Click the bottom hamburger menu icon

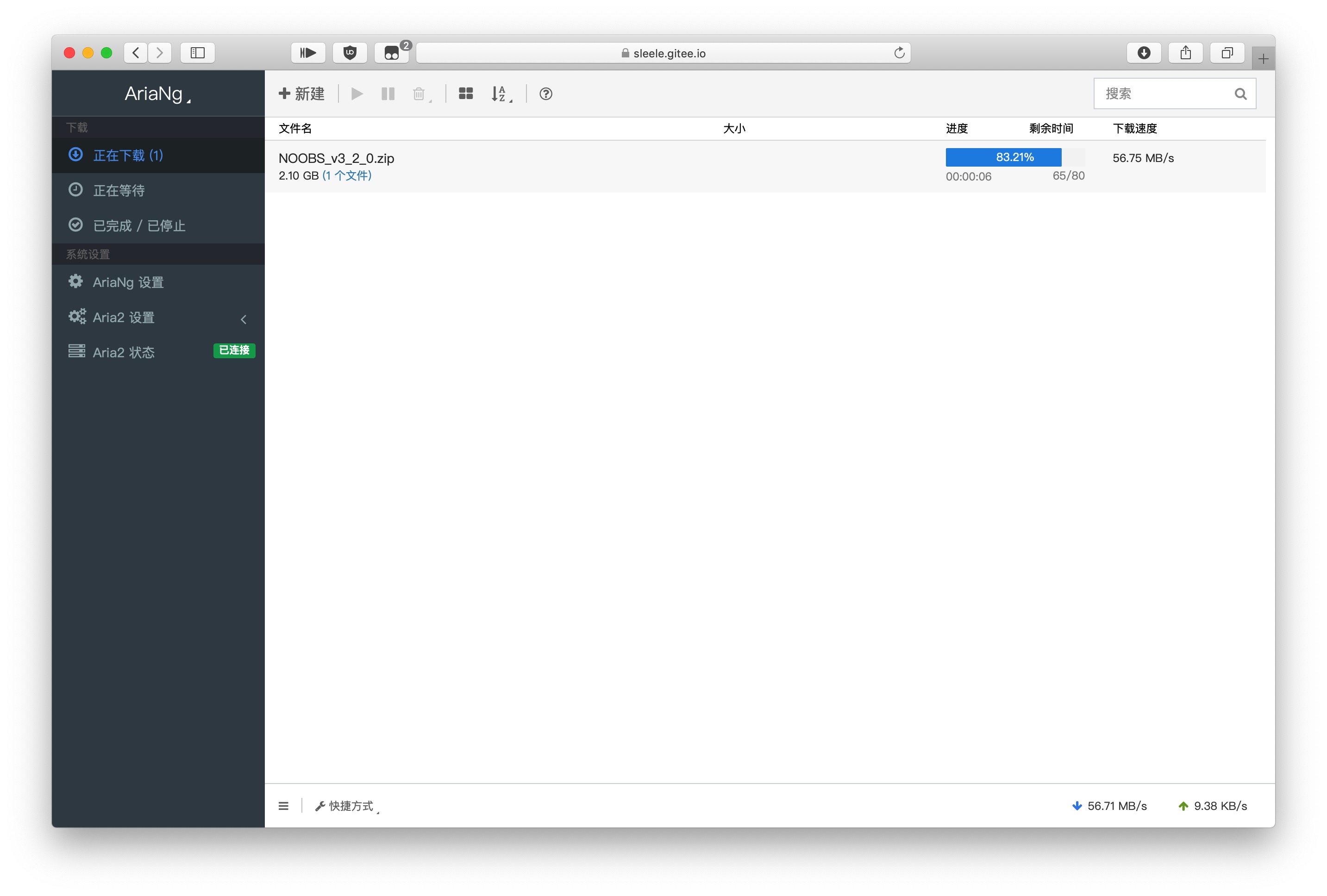[x=283, y=806]
